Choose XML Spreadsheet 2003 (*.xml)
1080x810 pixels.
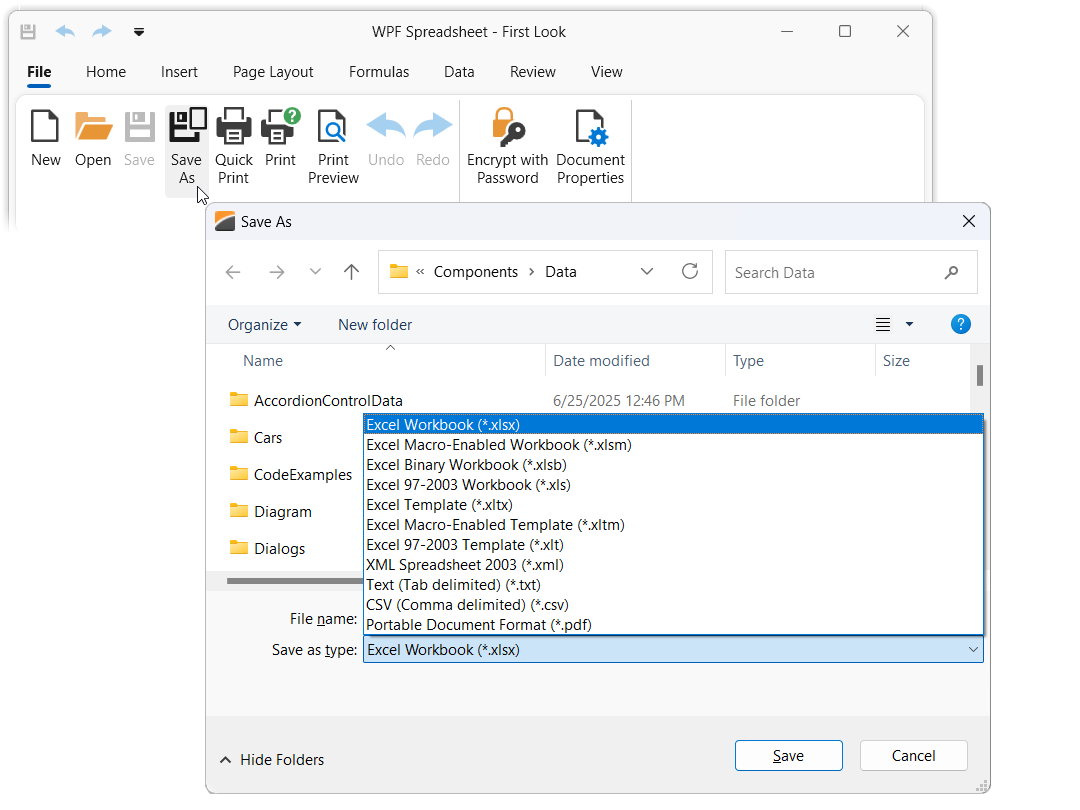(673, 565)
